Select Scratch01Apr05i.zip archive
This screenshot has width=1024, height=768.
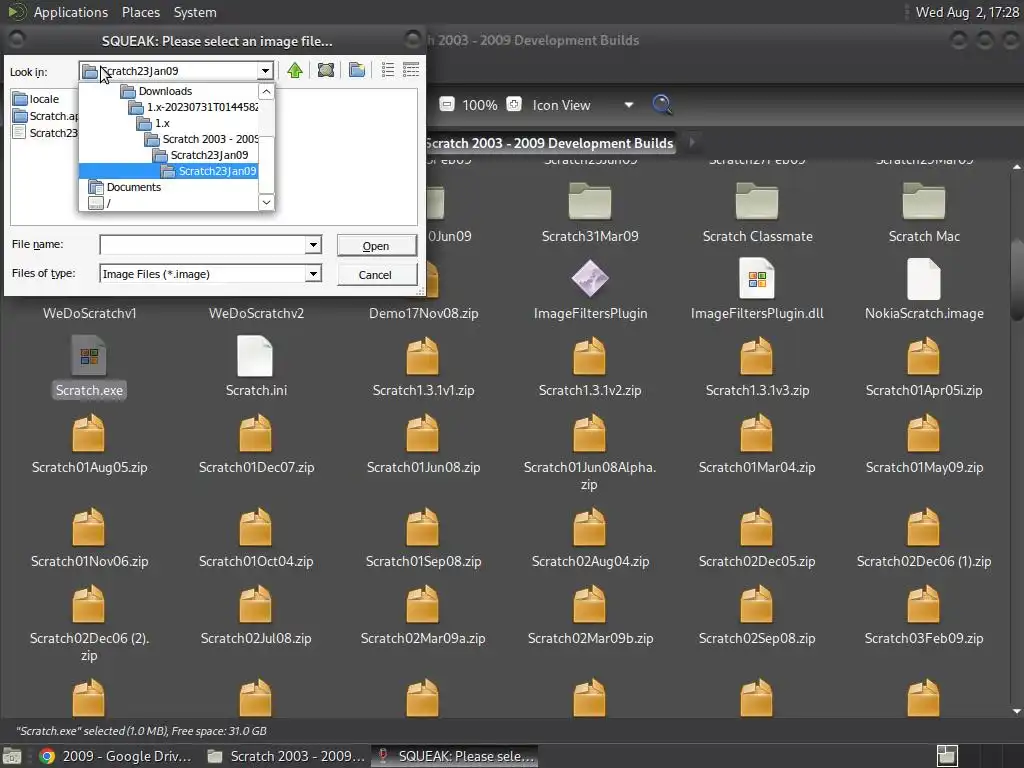point(924,367)
